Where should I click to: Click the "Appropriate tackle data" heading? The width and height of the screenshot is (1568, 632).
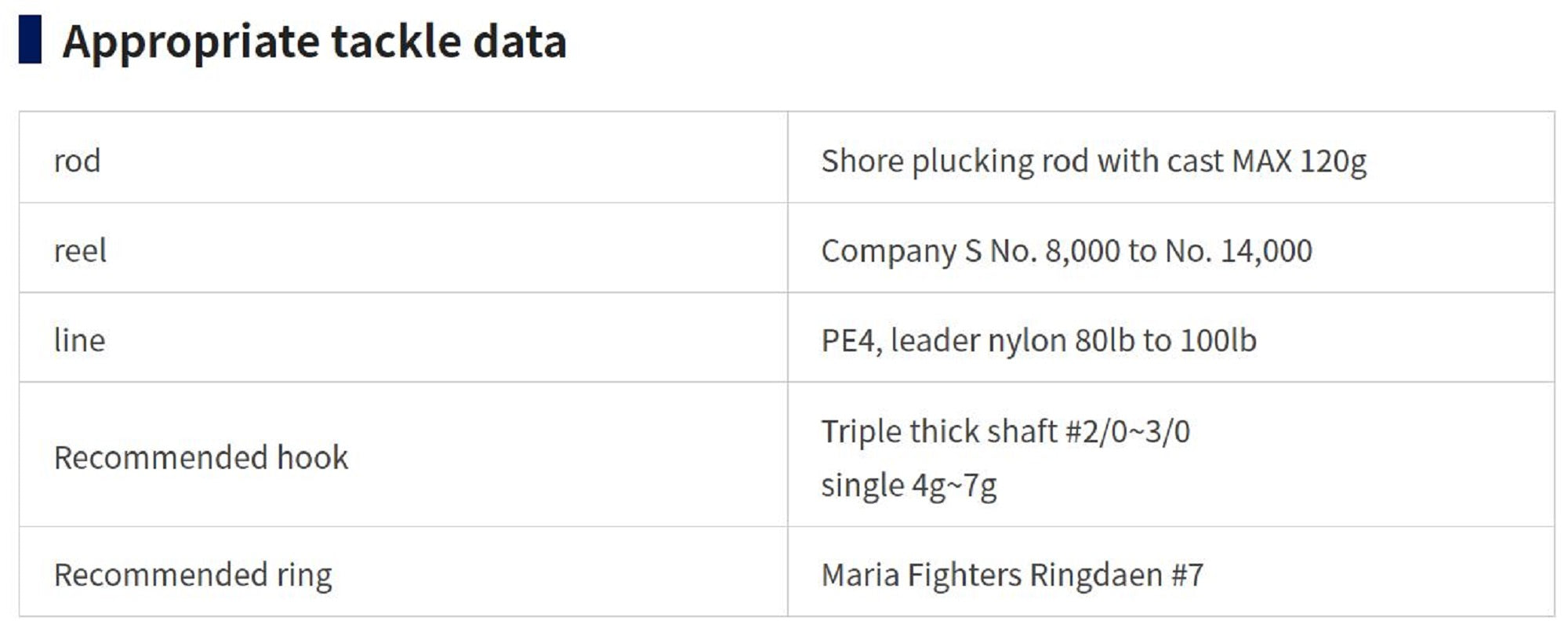point(314,41)
